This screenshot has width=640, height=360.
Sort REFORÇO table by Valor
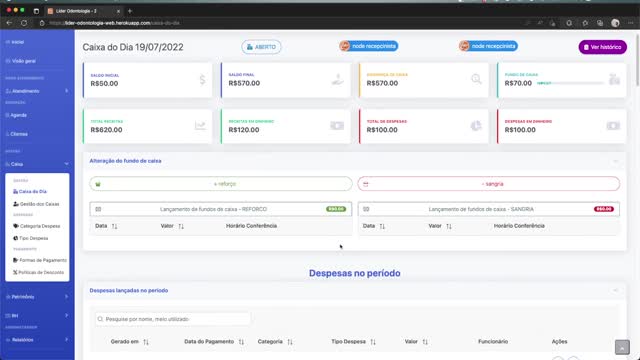coord(181,226)
